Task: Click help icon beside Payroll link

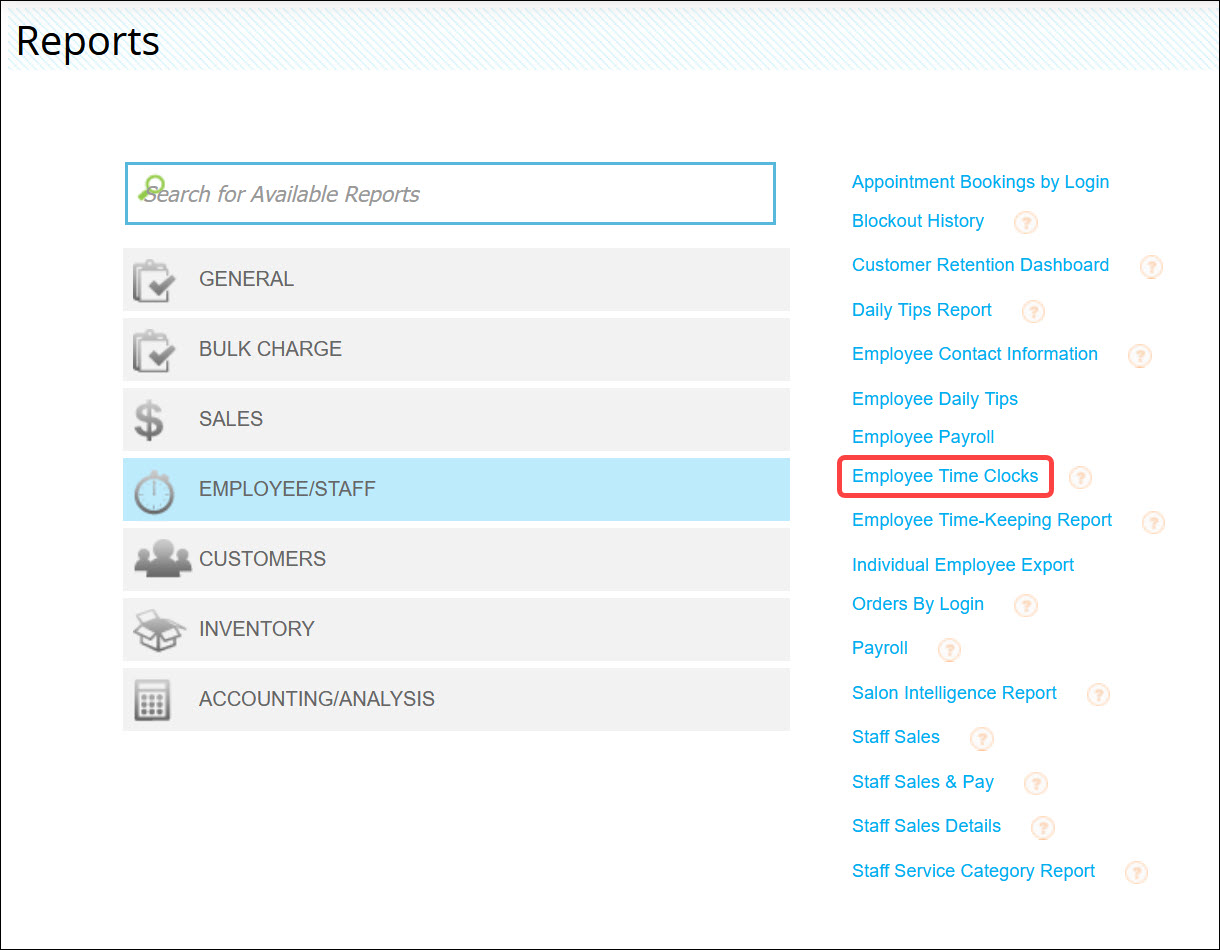Action: (x=949, y=650)
